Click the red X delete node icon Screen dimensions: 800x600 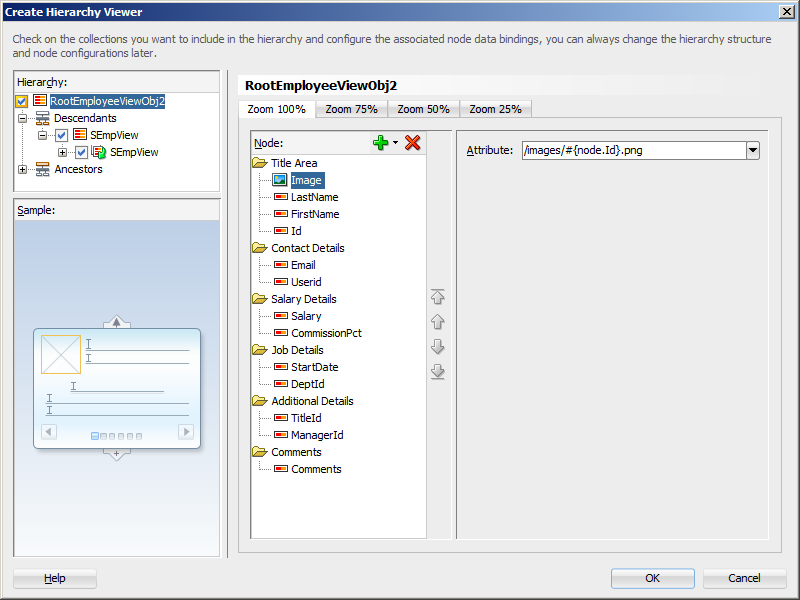point(412,143)
